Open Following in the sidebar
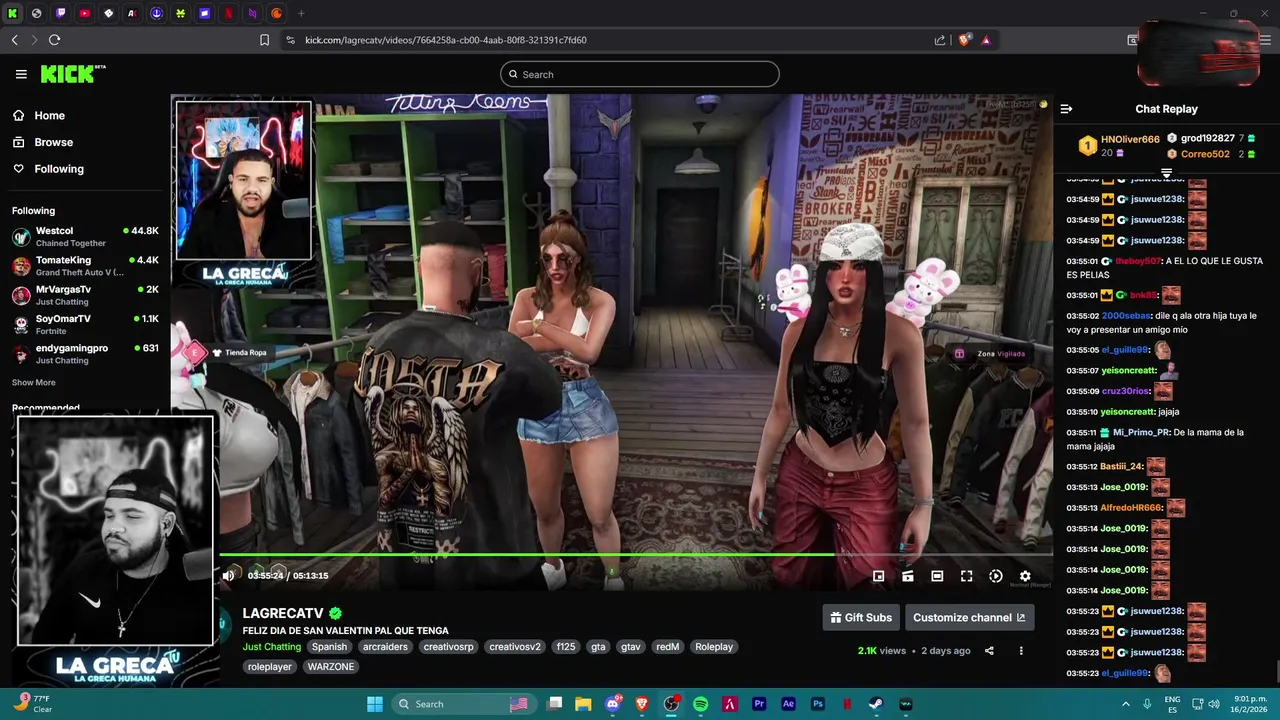 coord(59,169)
